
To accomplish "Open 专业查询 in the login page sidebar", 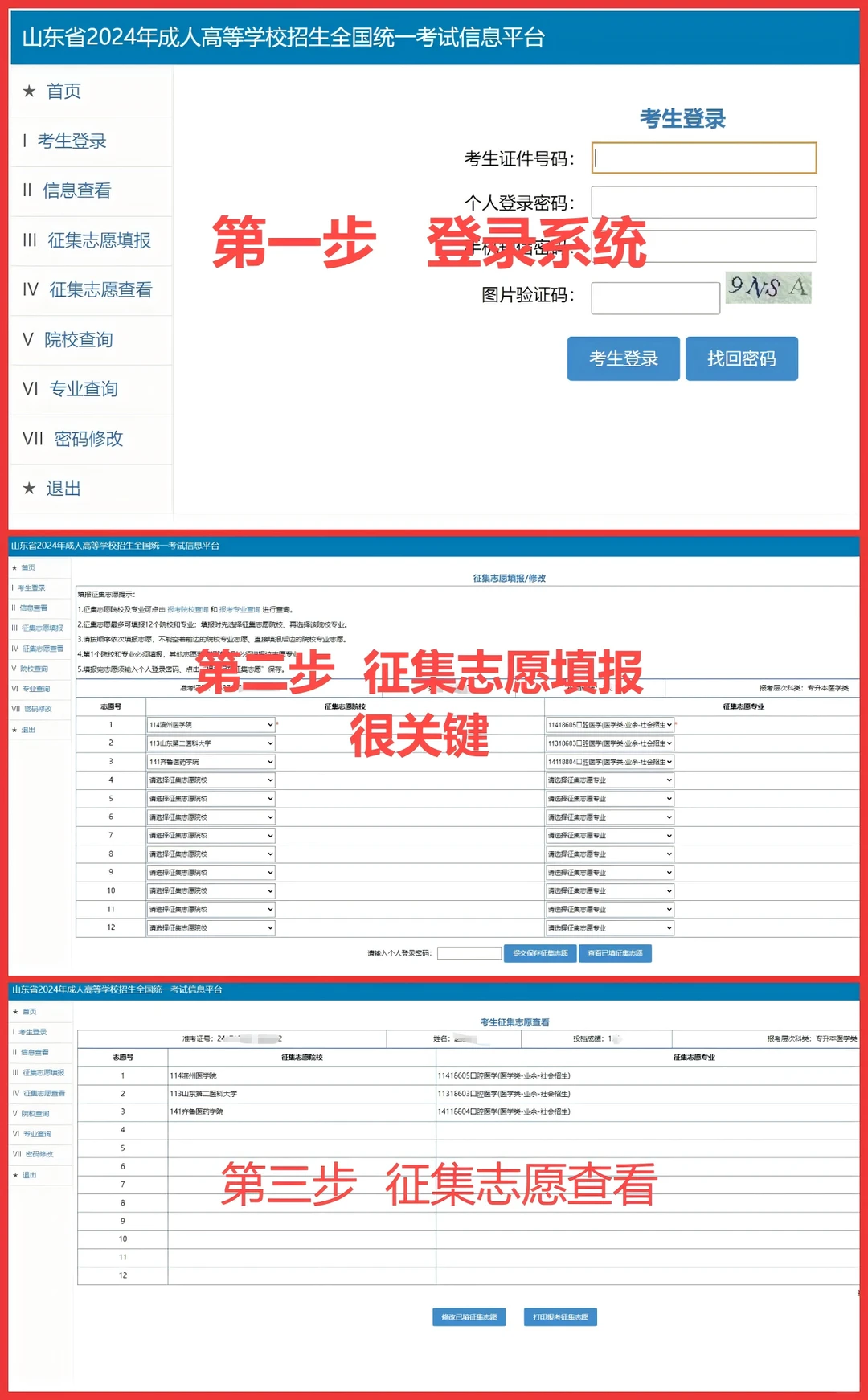I will pos(84,389).
